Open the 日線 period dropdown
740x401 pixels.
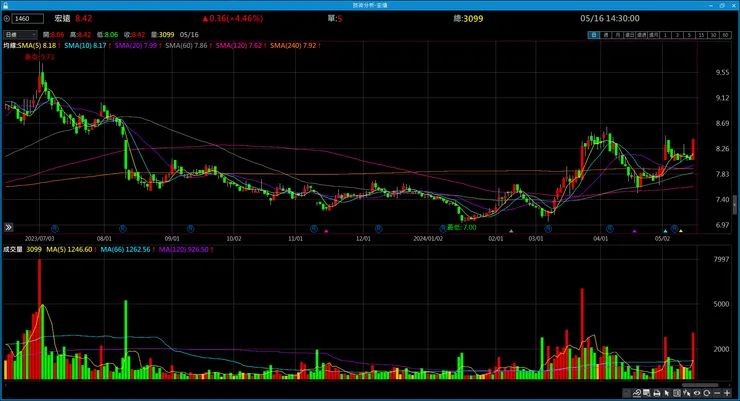(x=20, y=34)
